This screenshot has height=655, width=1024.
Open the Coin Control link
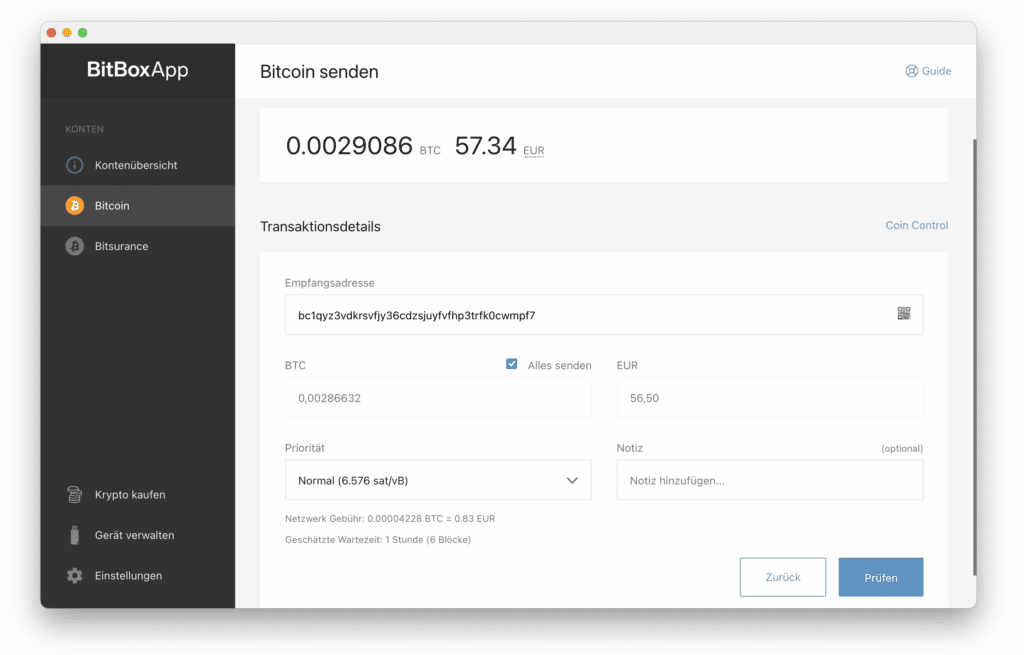point(916,225)
